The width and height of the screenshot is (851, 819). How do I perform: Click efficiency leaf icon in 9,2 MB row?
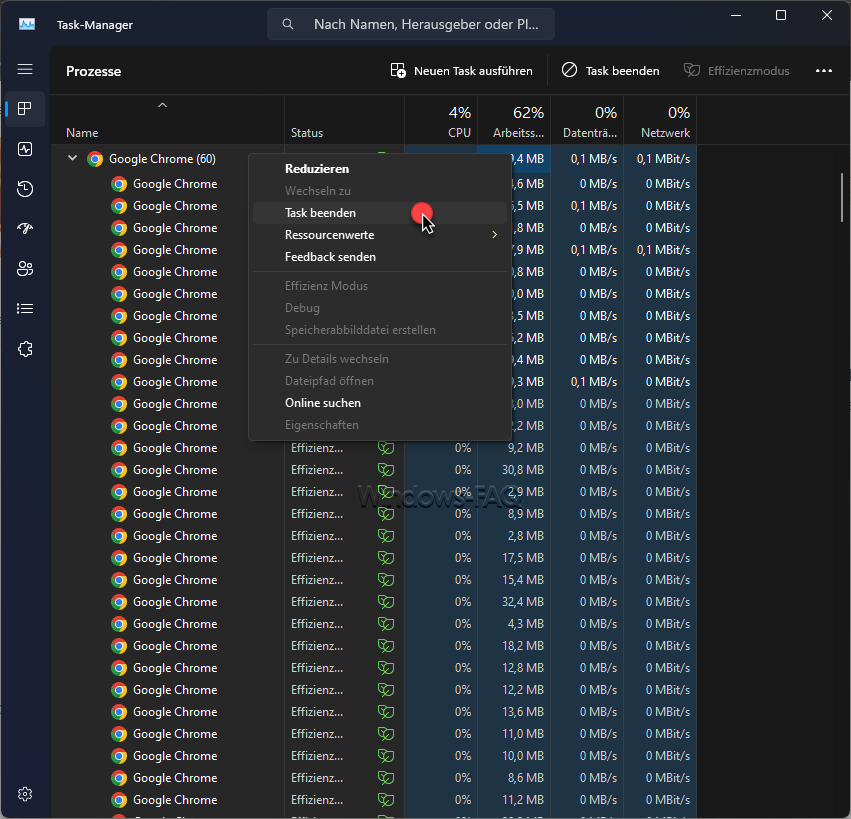386,448
